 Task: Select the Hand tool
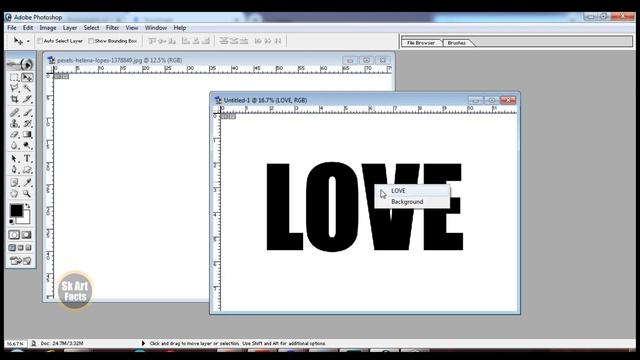[14, 193]
